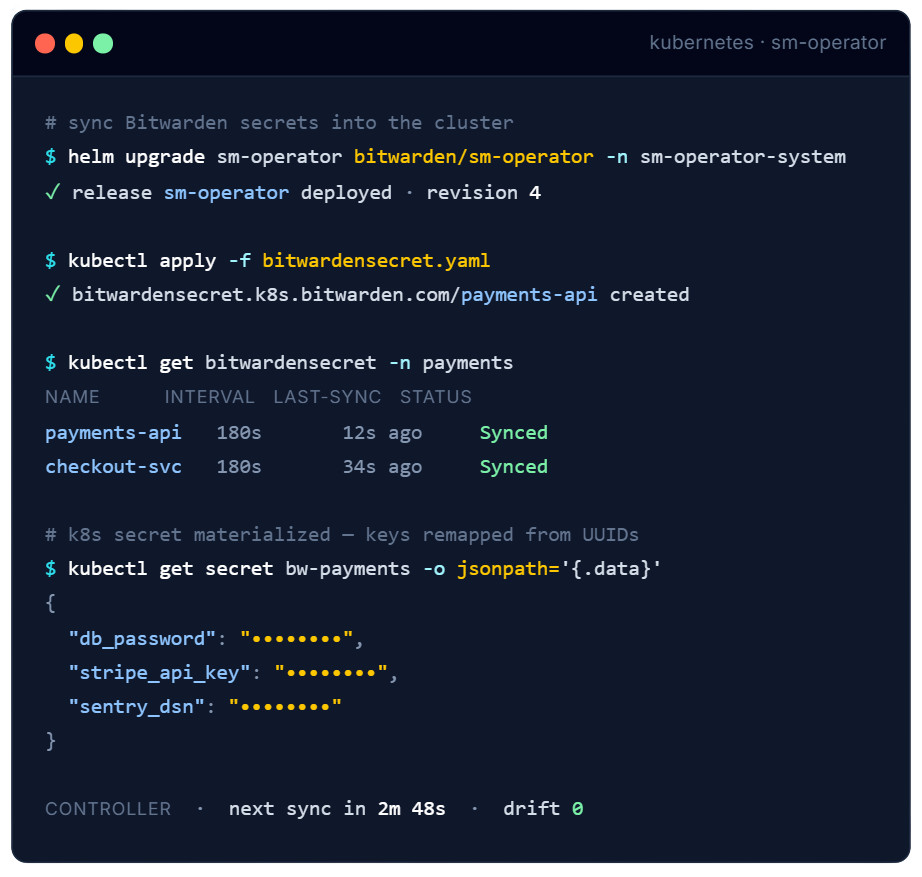Click the opening curly brace of the JSON
The height and width of the screenshot is (877, 922).
click(51, 603)
